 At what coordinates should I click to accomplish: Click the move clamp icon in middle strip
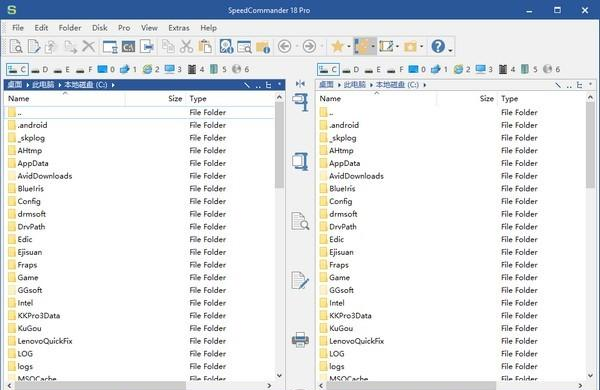pyautogui.click(x=300, y=103)
